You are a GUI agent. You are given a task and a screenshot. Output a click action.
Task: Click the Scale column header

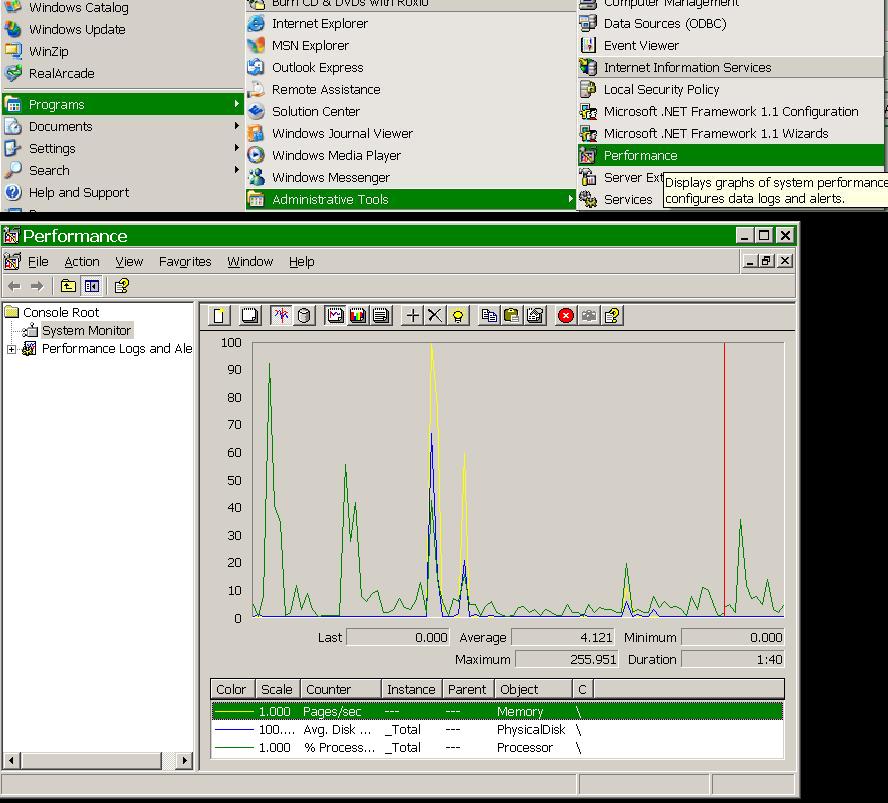pos(278,689)
